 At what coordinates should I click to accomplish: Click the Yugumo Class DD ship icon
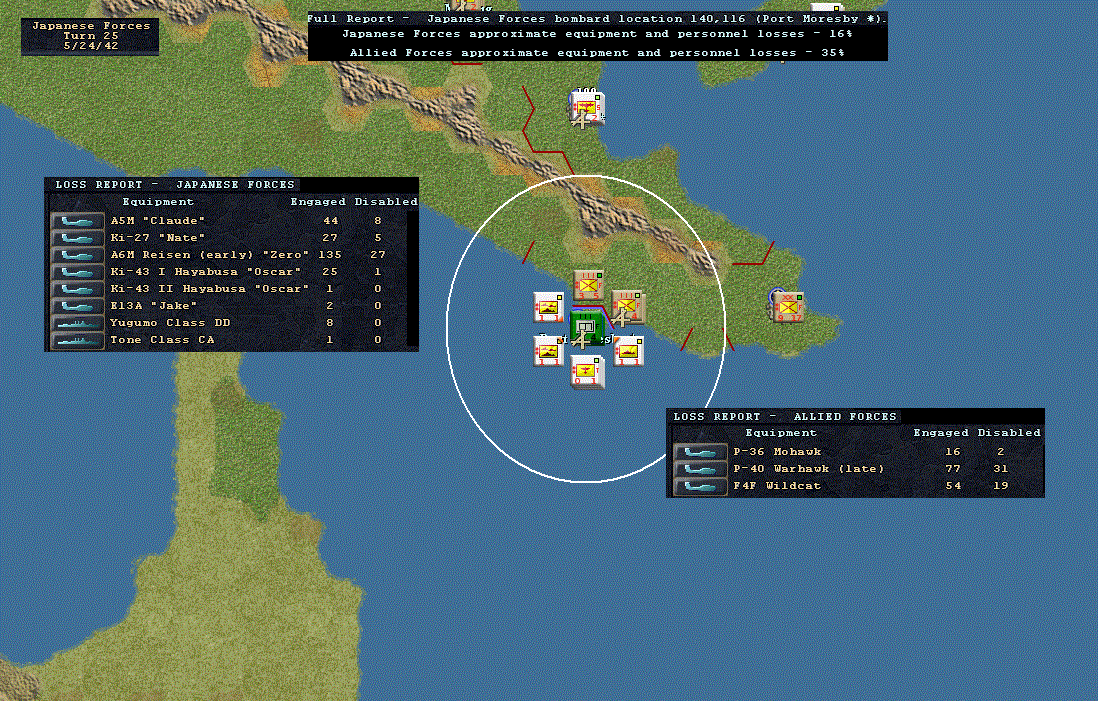coord(77,324)
